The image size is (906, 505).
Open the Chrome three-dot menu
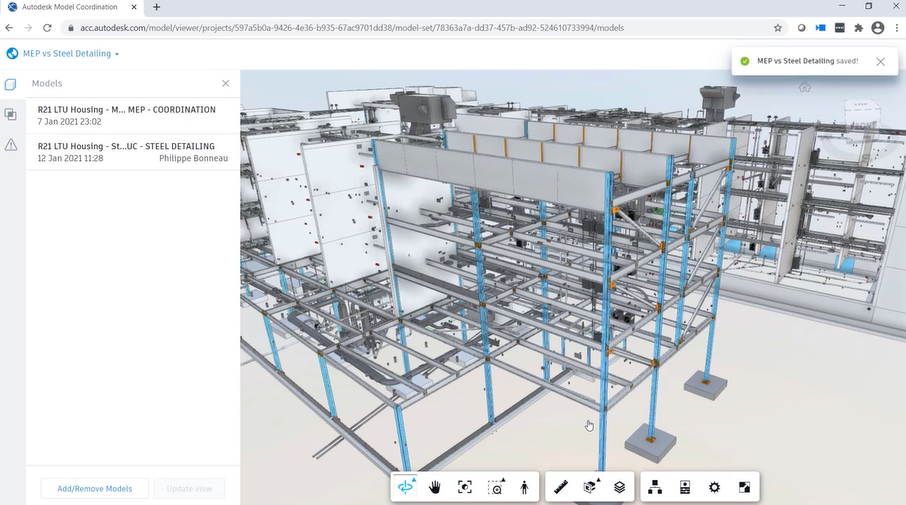point(897,28)
